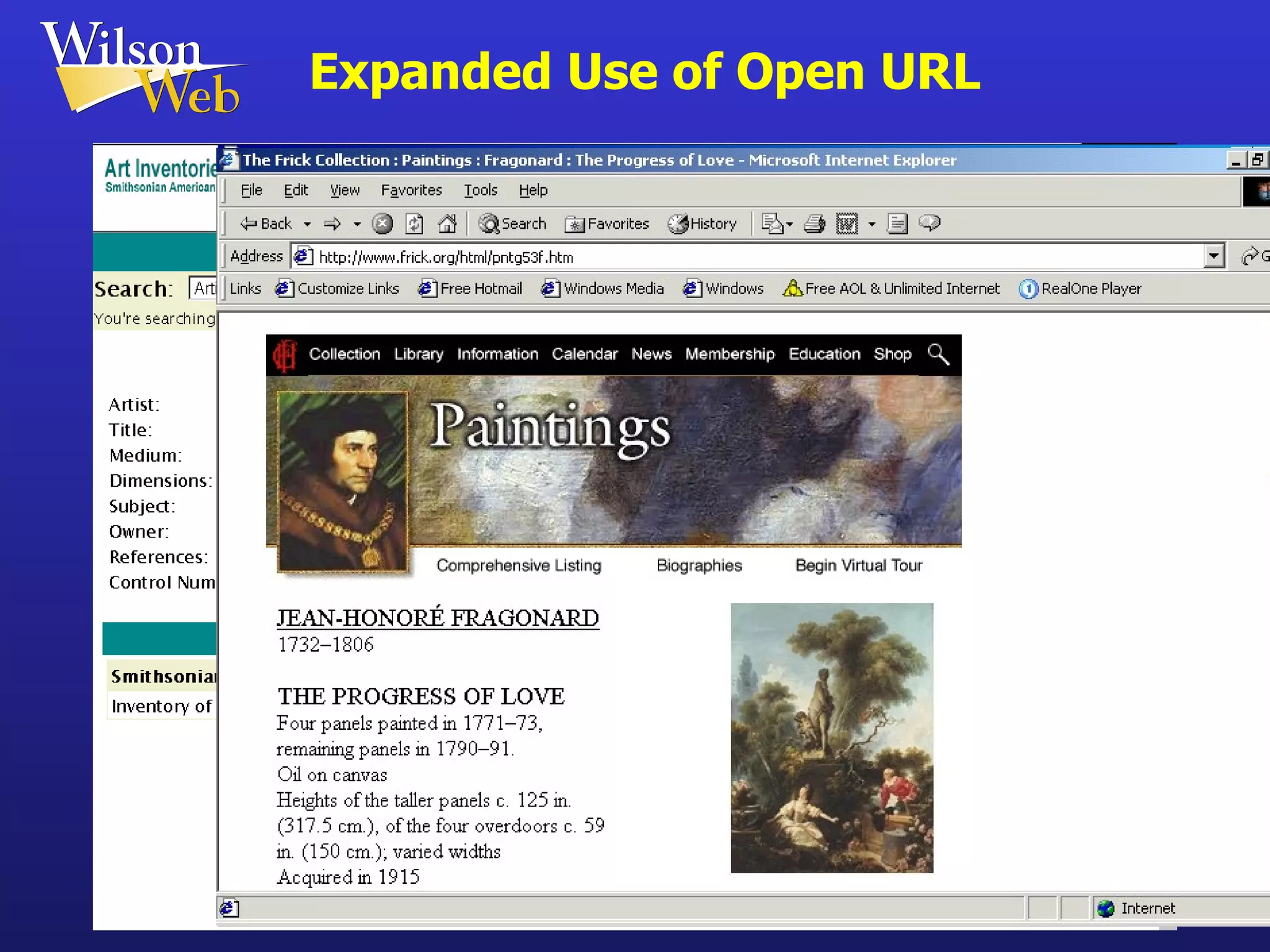Click the Forward arrow button
Viewport: 1270px width, 952px height.
coord(333,224)
